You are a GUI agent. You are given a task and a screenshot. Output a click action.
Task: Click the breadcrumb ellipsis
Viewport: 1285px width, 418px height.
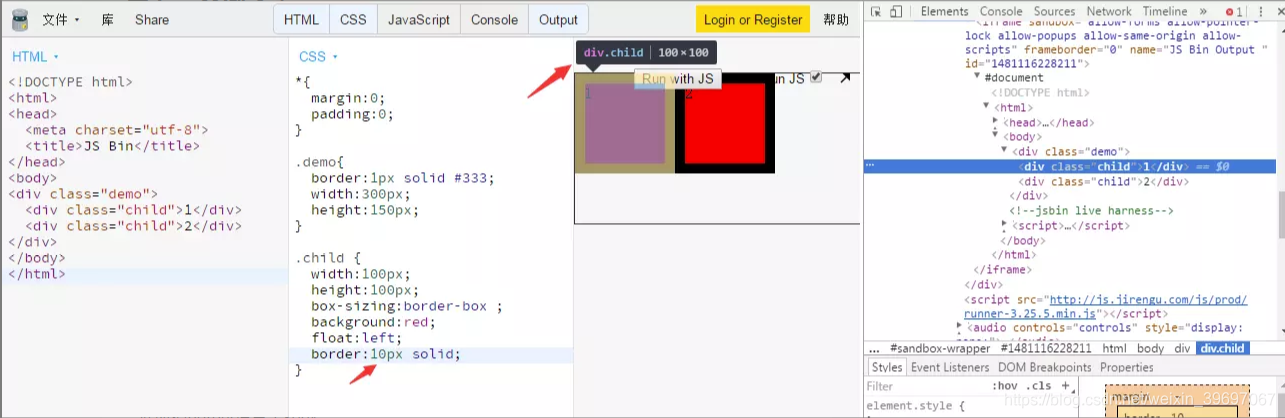[874, 349]
